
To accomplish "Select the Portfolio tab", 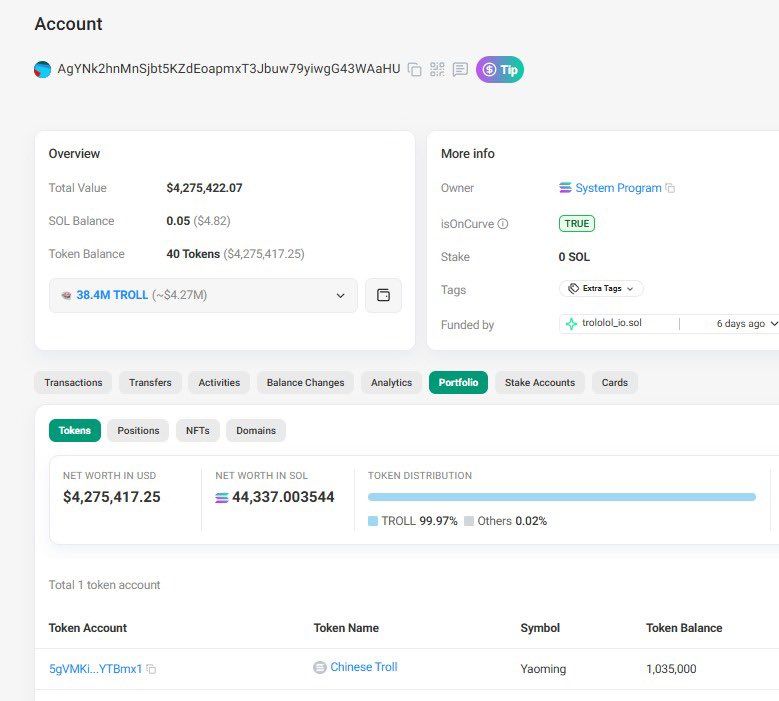I will pos(458,383).
